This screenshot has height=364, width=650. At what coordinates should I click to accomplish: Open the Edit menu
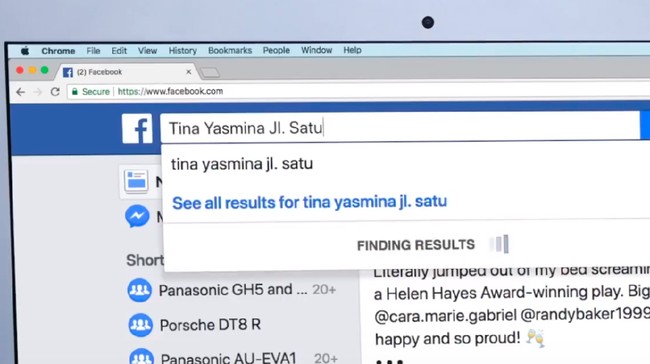tap(119, 51)
